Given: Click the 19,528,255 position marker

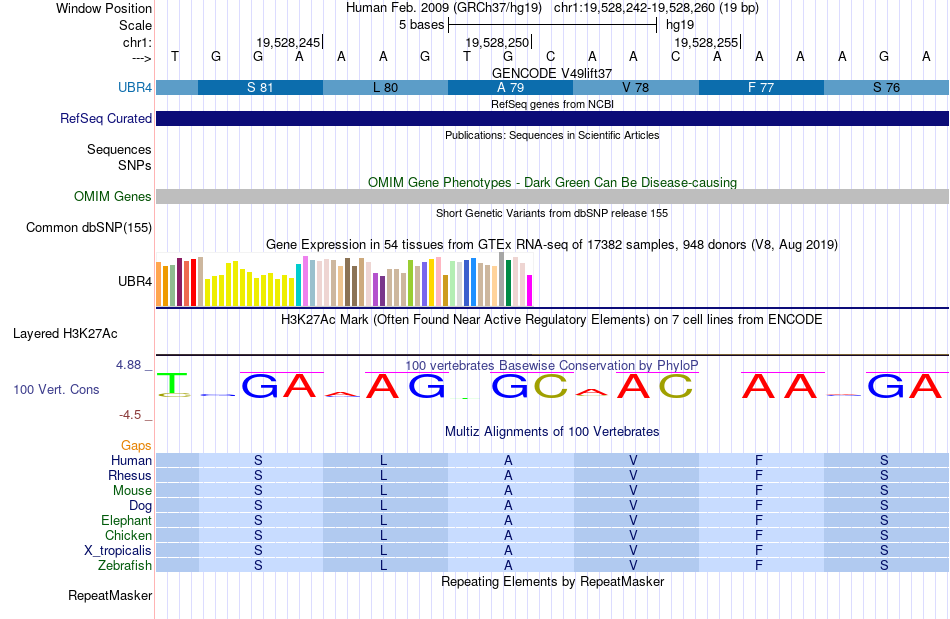Looking at the screenshot, I should coord(706,42).
